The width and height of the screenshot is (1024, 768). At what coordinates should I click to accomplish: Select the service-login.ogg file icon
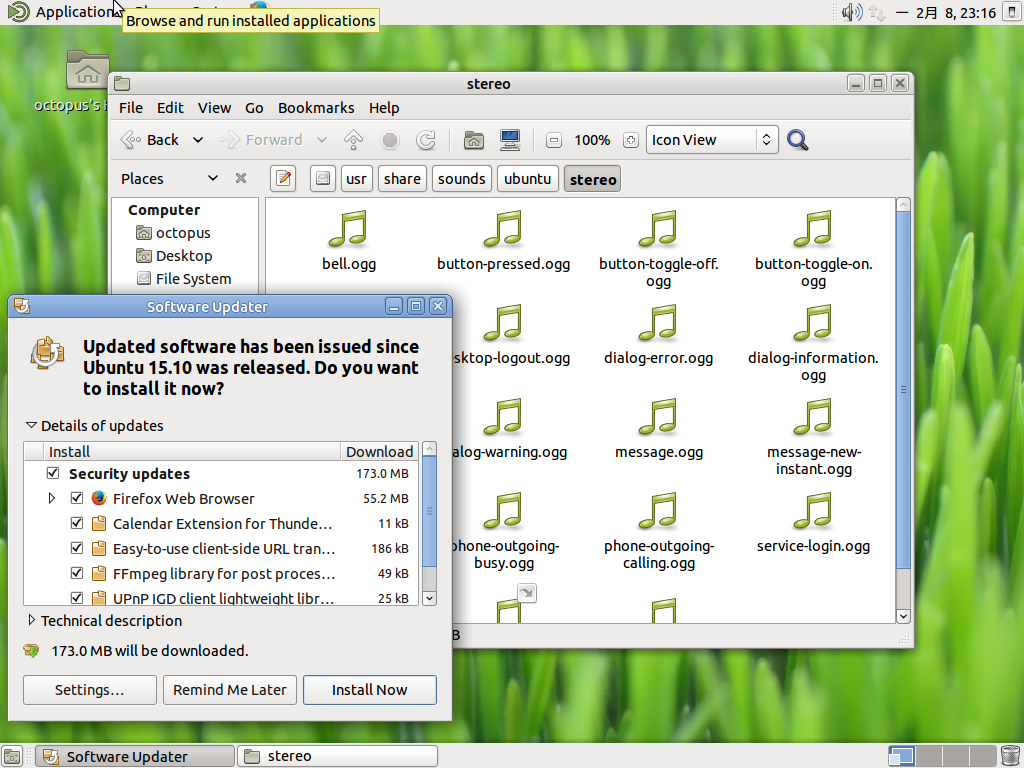[813, 511]
